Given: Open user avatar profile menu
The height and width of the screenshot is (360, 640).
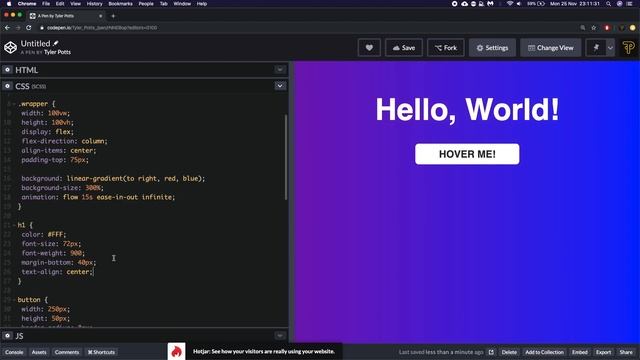Looking at the screenshot, I should [x=628, y=47].
